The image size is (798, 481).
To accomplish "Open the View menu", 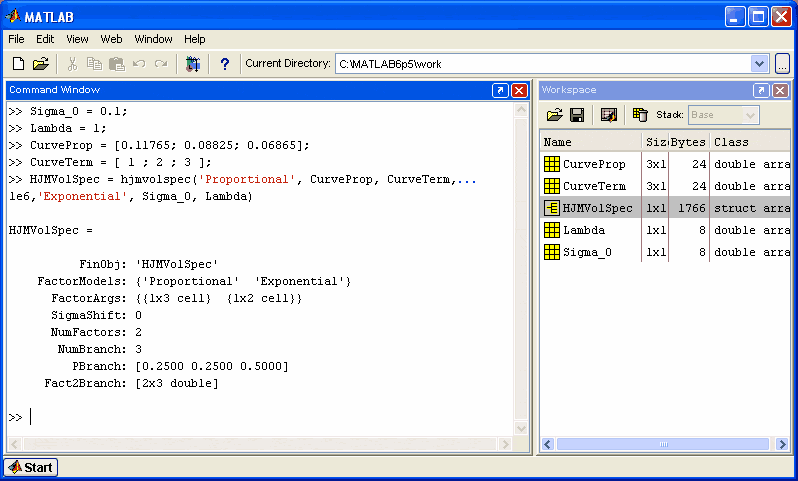I will pyautogui.click(x=77, y=39).
